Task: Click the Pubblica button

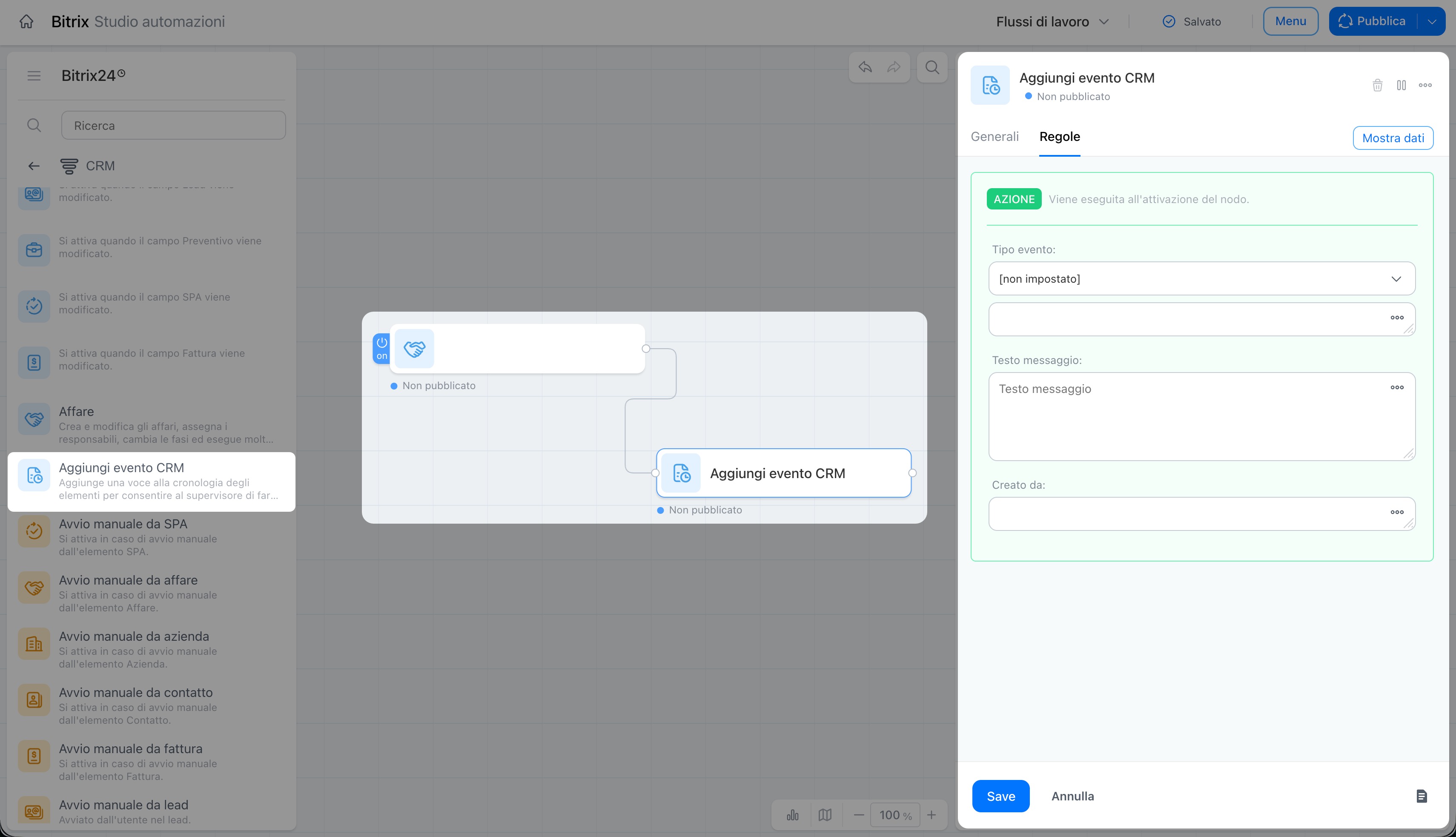Action: [1373, 21]
